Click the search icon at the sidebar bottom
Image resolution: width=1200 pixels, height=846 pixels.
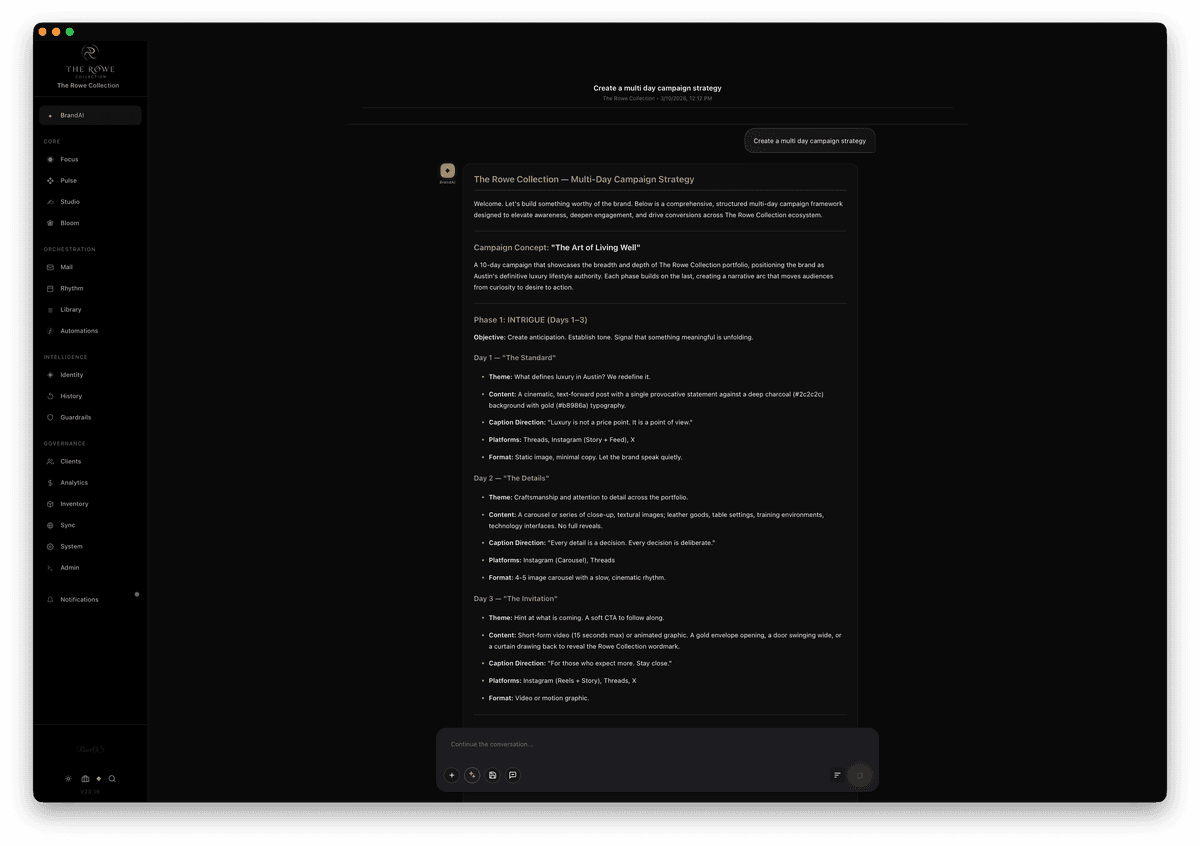click(112, 779)
